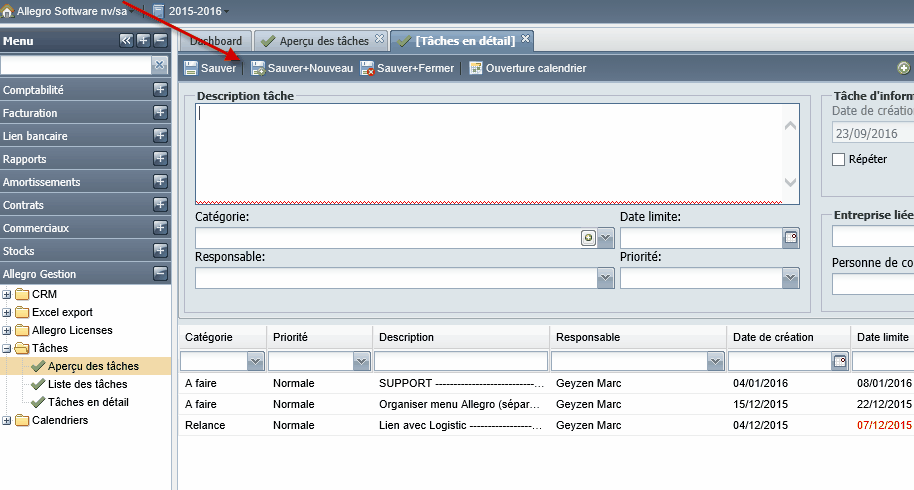914x490 pixels.
Task: Select Liste des tâches in the tree
Action: click(x=87, y=384)
